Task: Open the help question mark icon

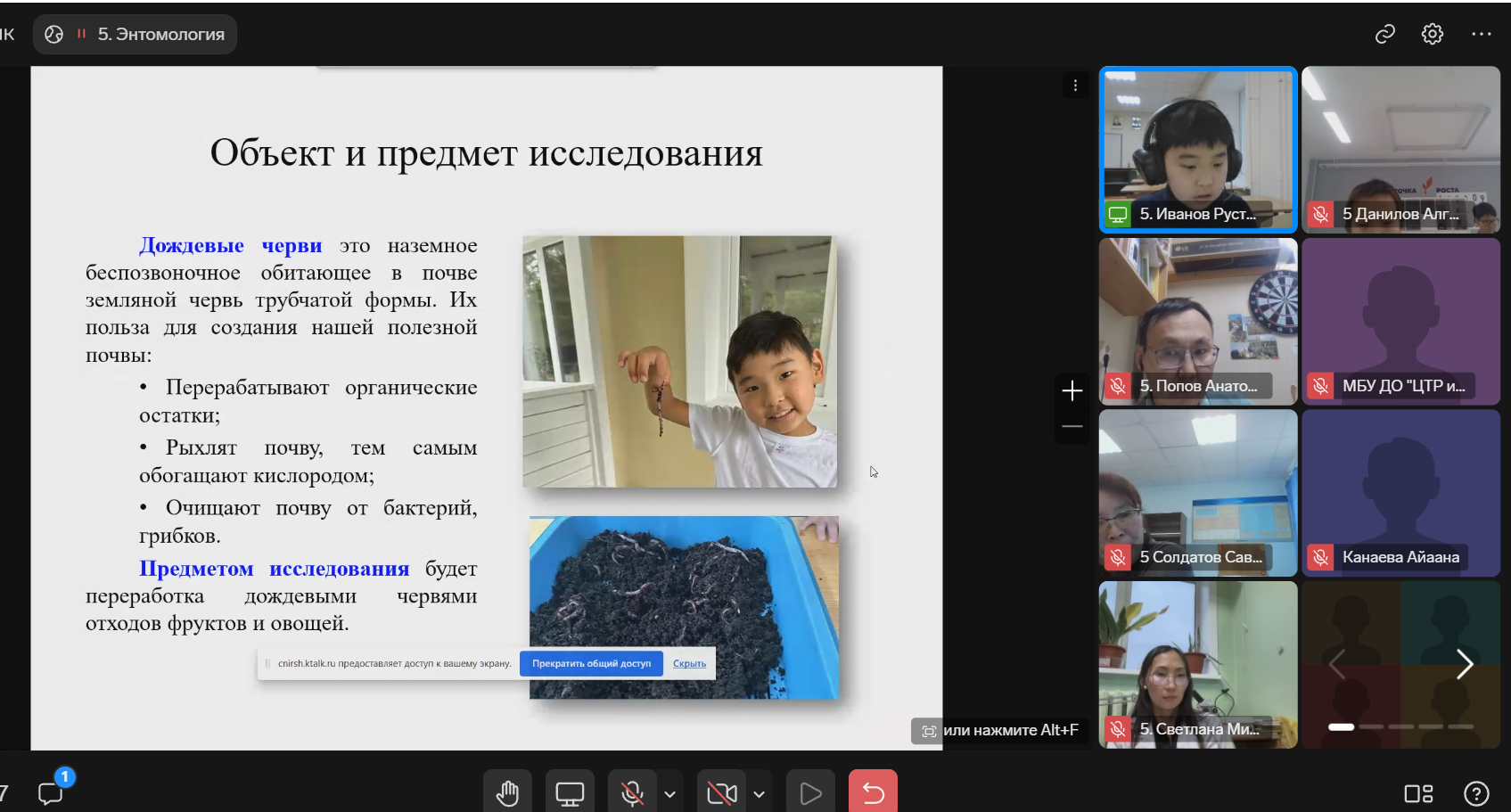Action: (1475, 792)
